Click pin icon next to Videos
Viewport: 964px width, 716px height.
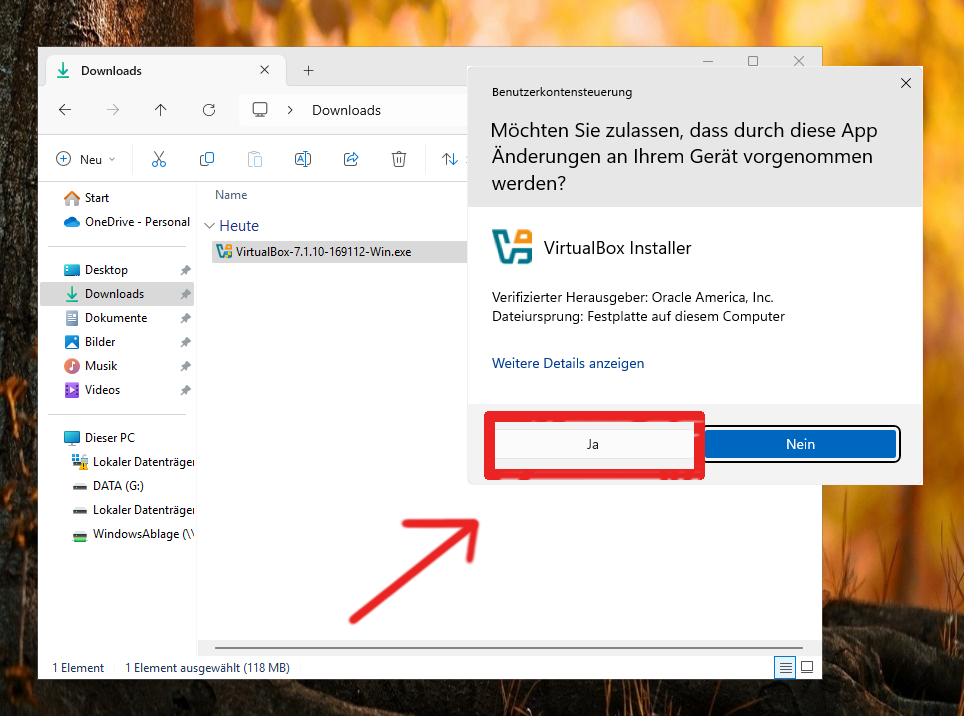tap(185, 390)
